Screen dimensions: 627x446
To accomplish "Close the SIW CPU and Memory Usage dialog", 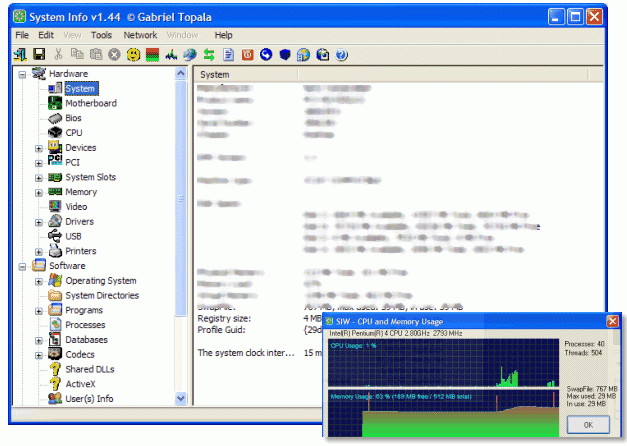I will point(612,321).
